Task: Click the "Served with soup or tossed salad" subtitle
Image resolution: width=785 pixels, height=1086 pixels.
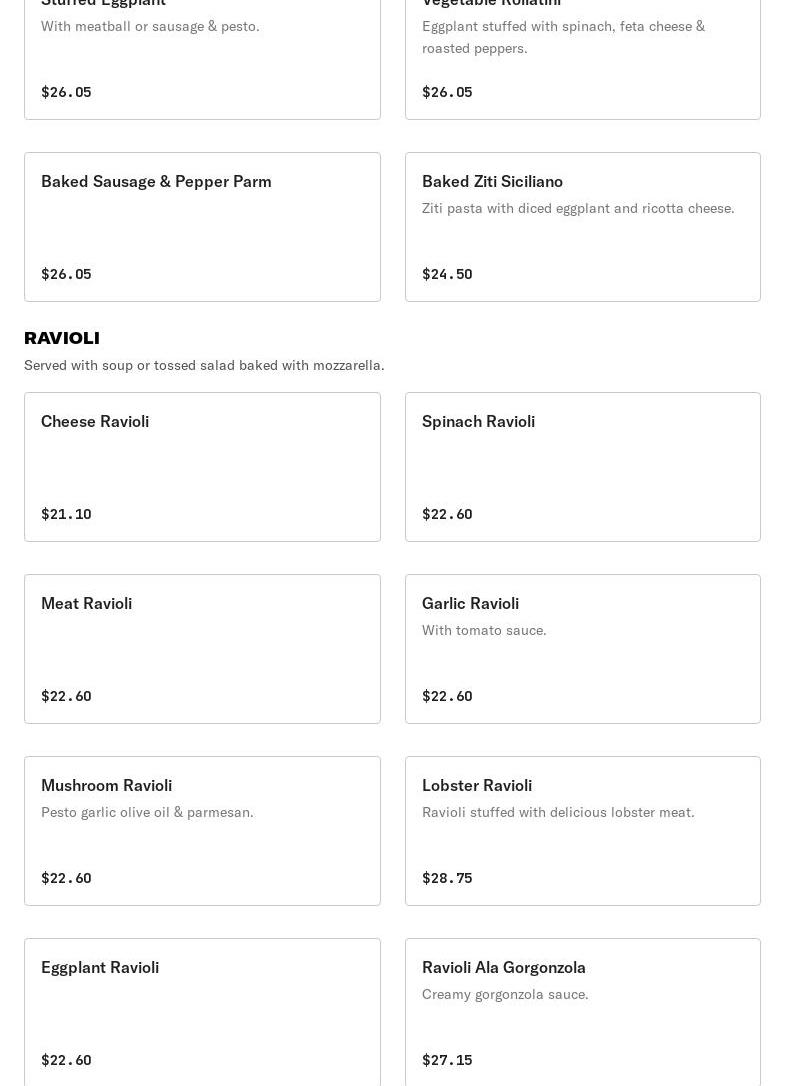Action: (204, 365)
